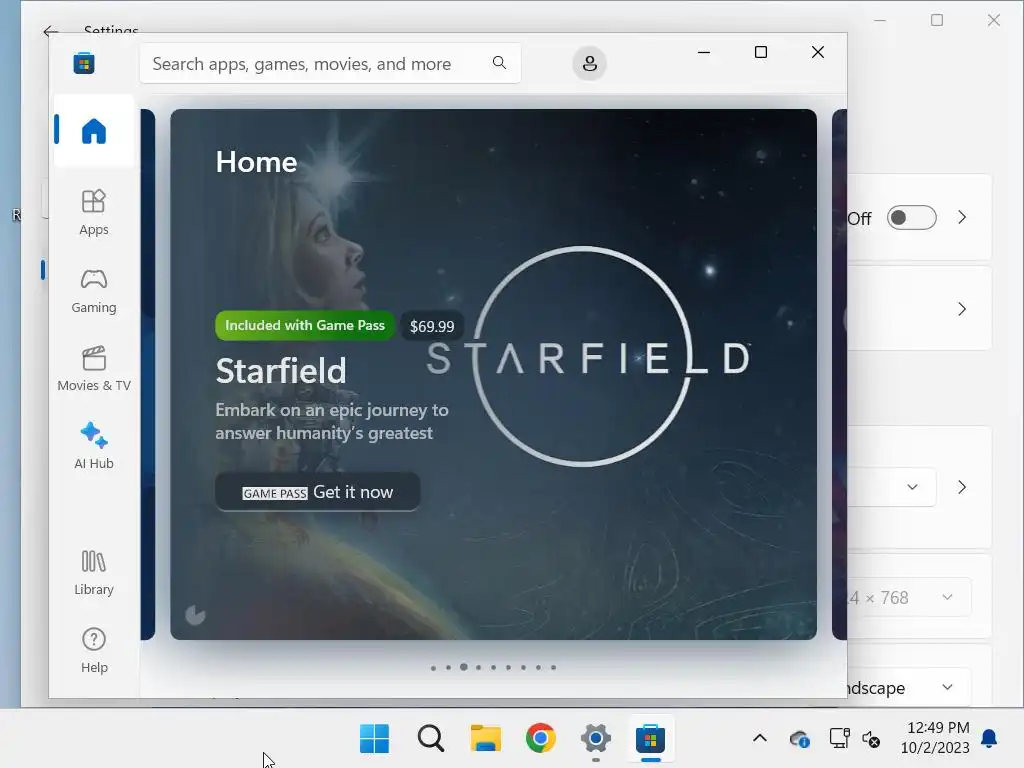Click the Settings back arrow

(51, 31)
